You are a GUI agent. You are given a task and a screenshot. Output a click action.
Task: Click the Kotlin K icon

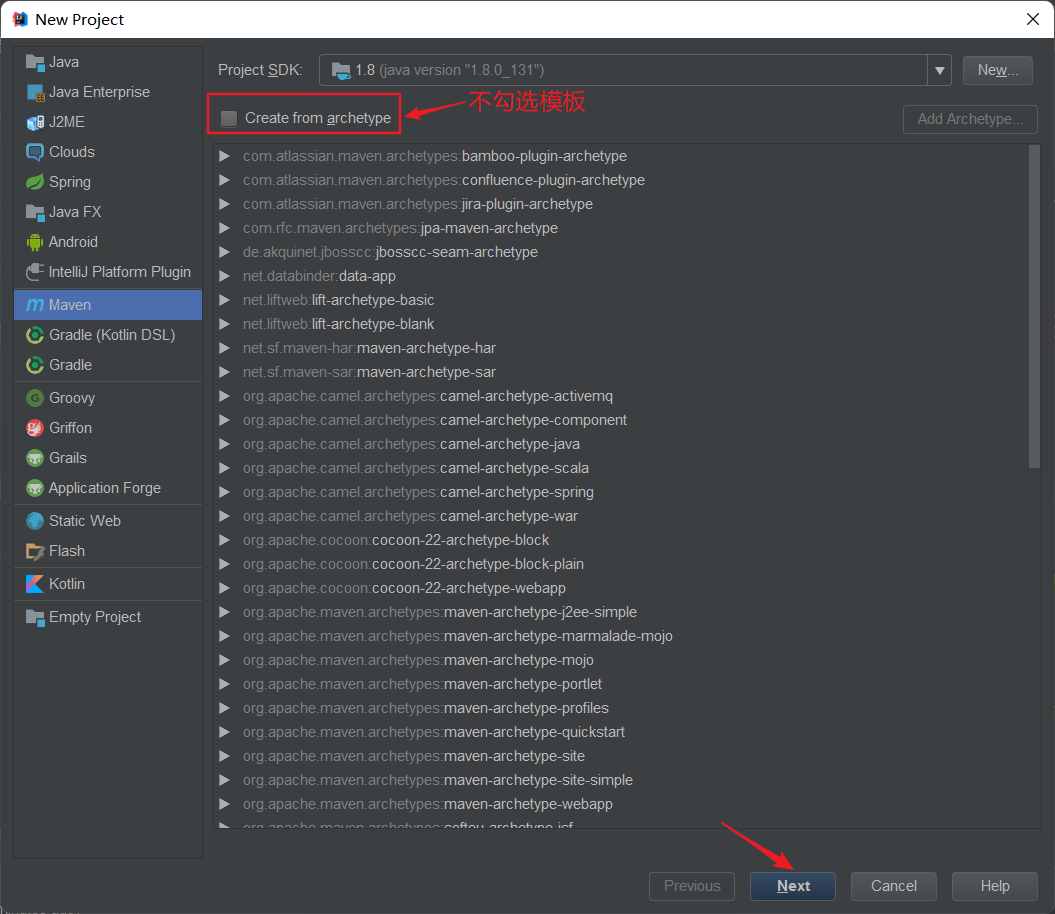[x=35, y=584]
